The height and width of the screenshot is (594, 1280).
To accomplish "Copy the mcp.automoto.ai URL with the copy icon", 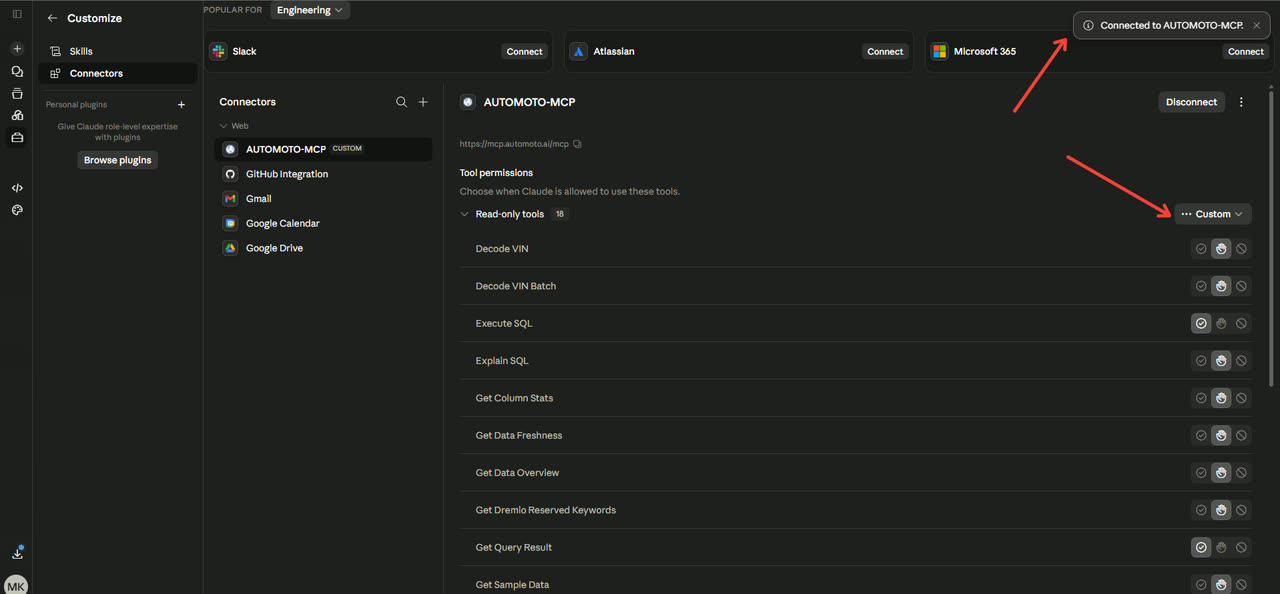I will [x=577, y=144].
